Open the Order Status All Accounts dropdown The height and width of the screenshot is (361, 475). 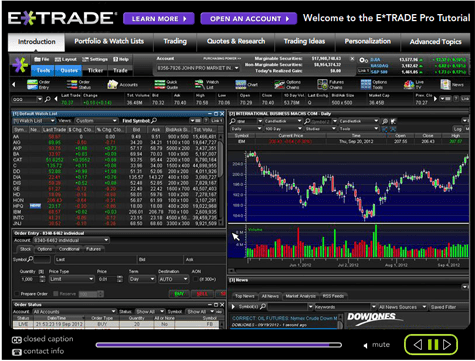tap(74, 311)
